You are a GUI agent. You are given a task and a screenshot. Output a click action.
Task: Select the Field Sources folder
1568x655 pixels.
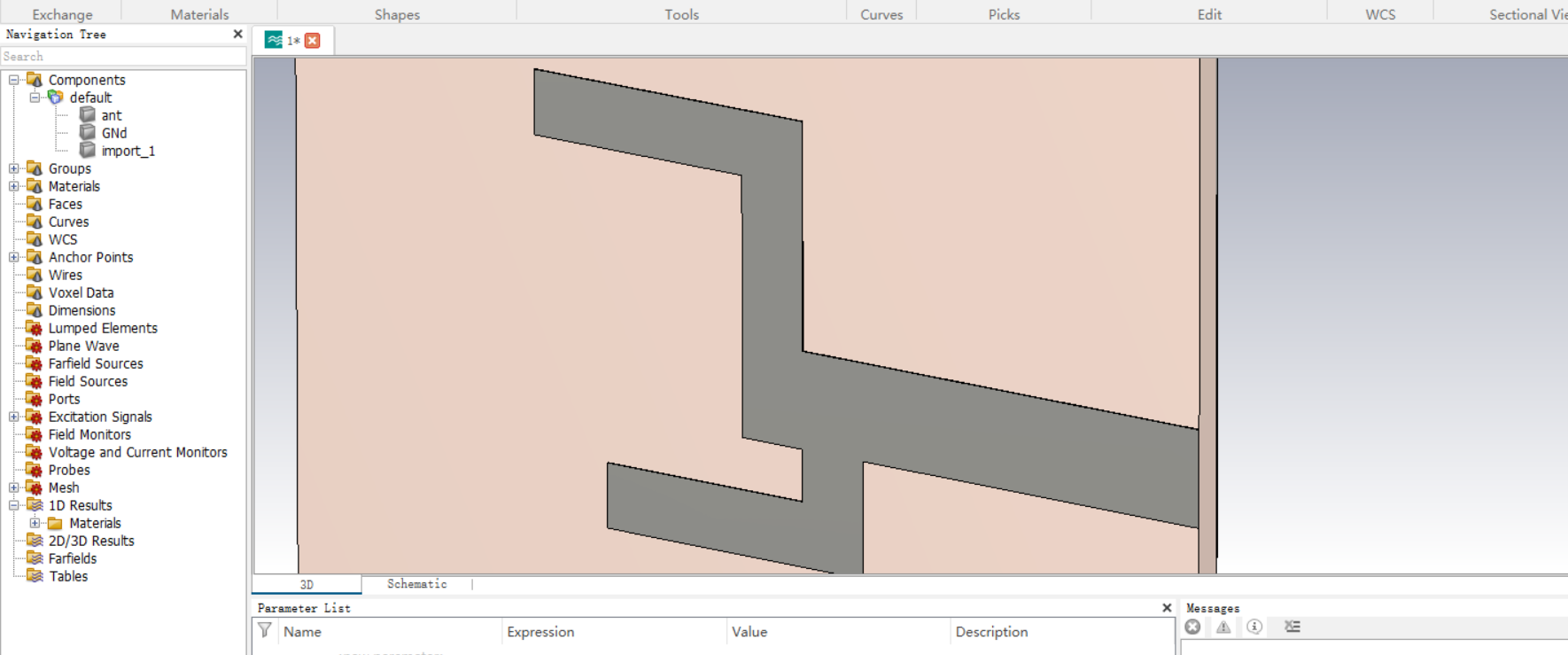point(88,381)
